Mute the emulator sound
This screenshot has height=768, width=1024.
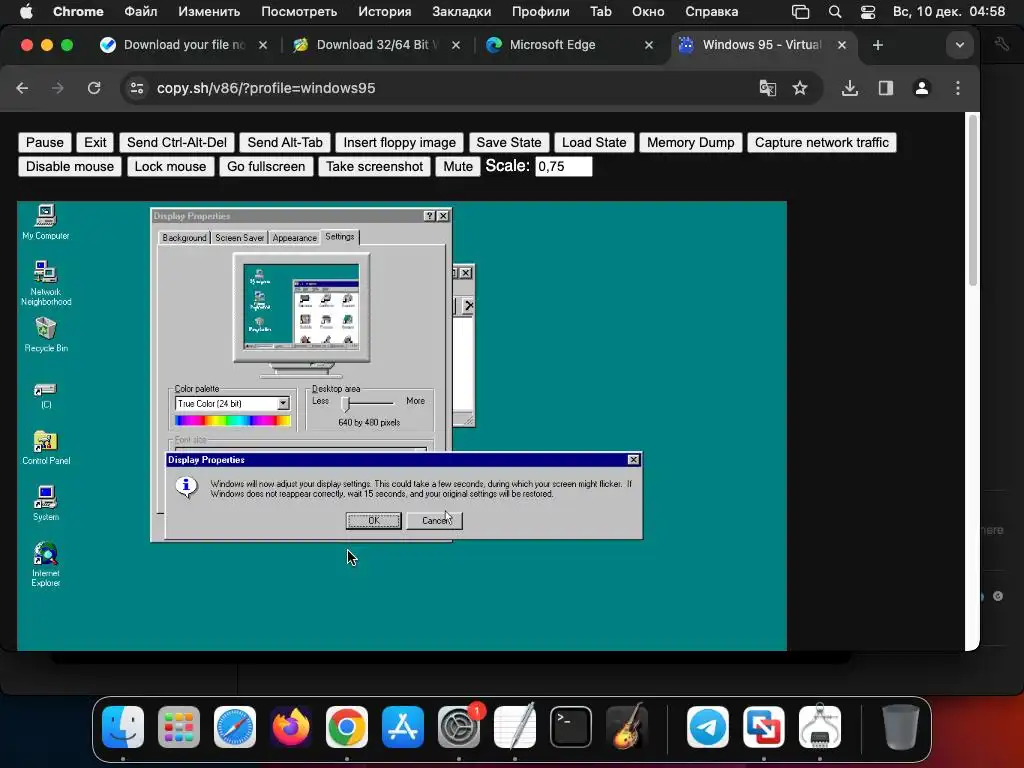pyautogui.click(x=458, y=167)
